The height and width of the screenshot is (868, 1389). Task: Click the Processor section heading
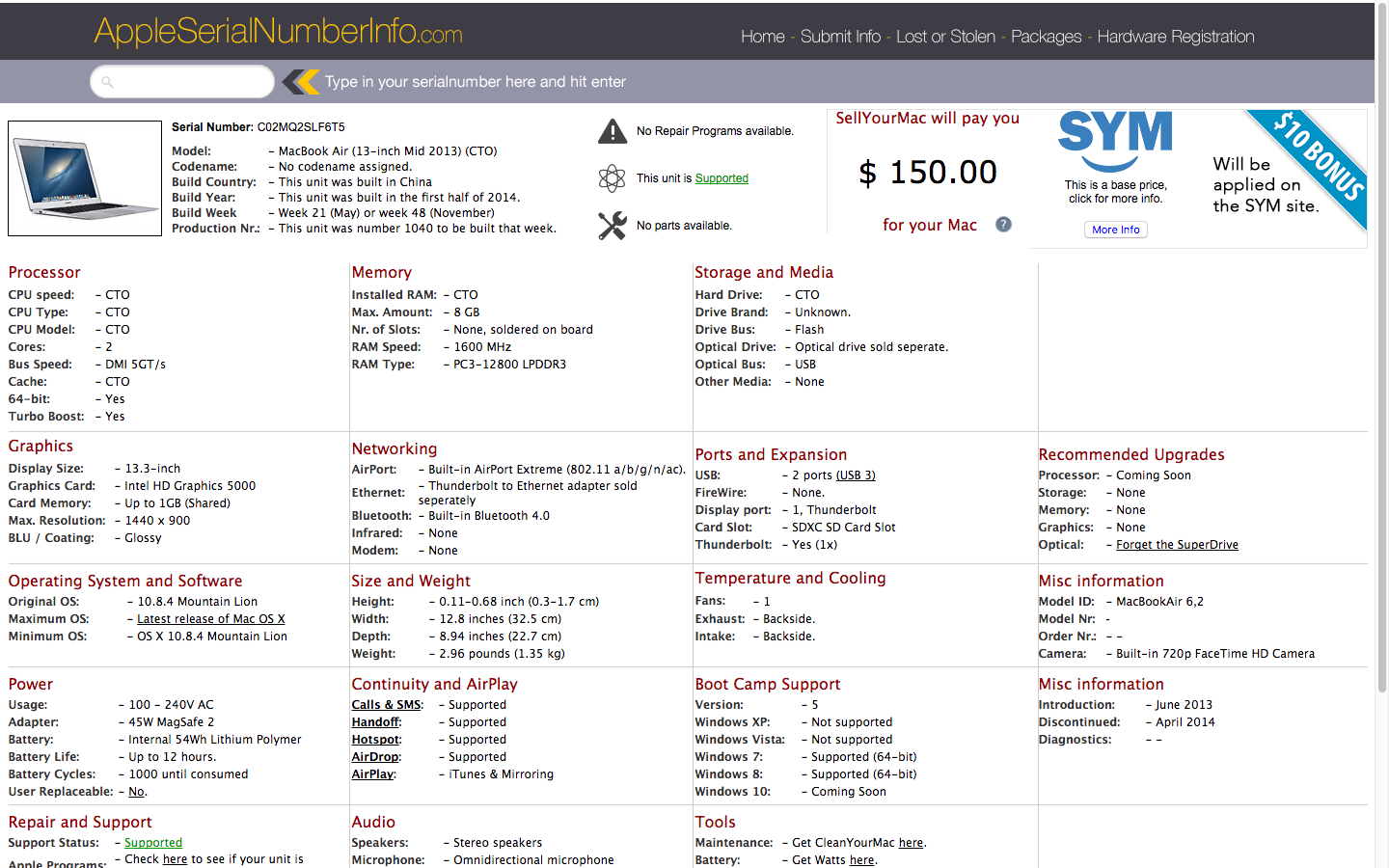[44, 273]
